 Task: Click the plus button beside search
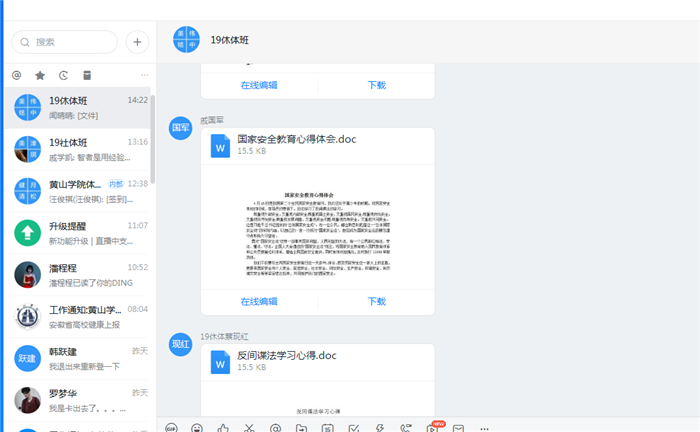click(x=136, y=42)
